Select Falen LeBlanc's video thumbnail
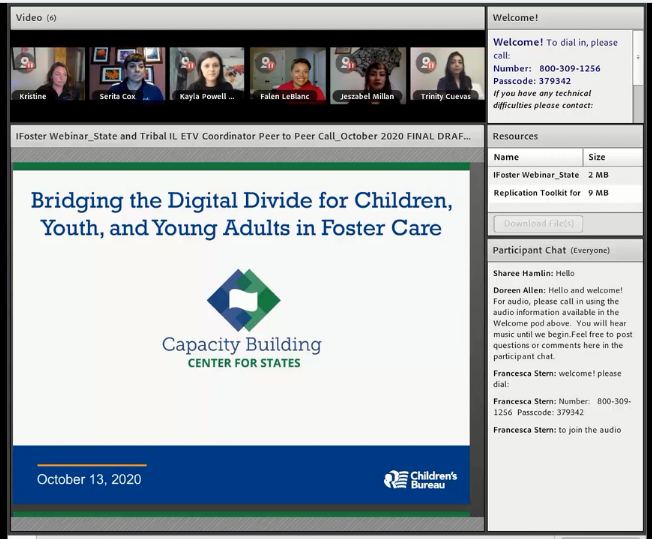 [287, 74]
